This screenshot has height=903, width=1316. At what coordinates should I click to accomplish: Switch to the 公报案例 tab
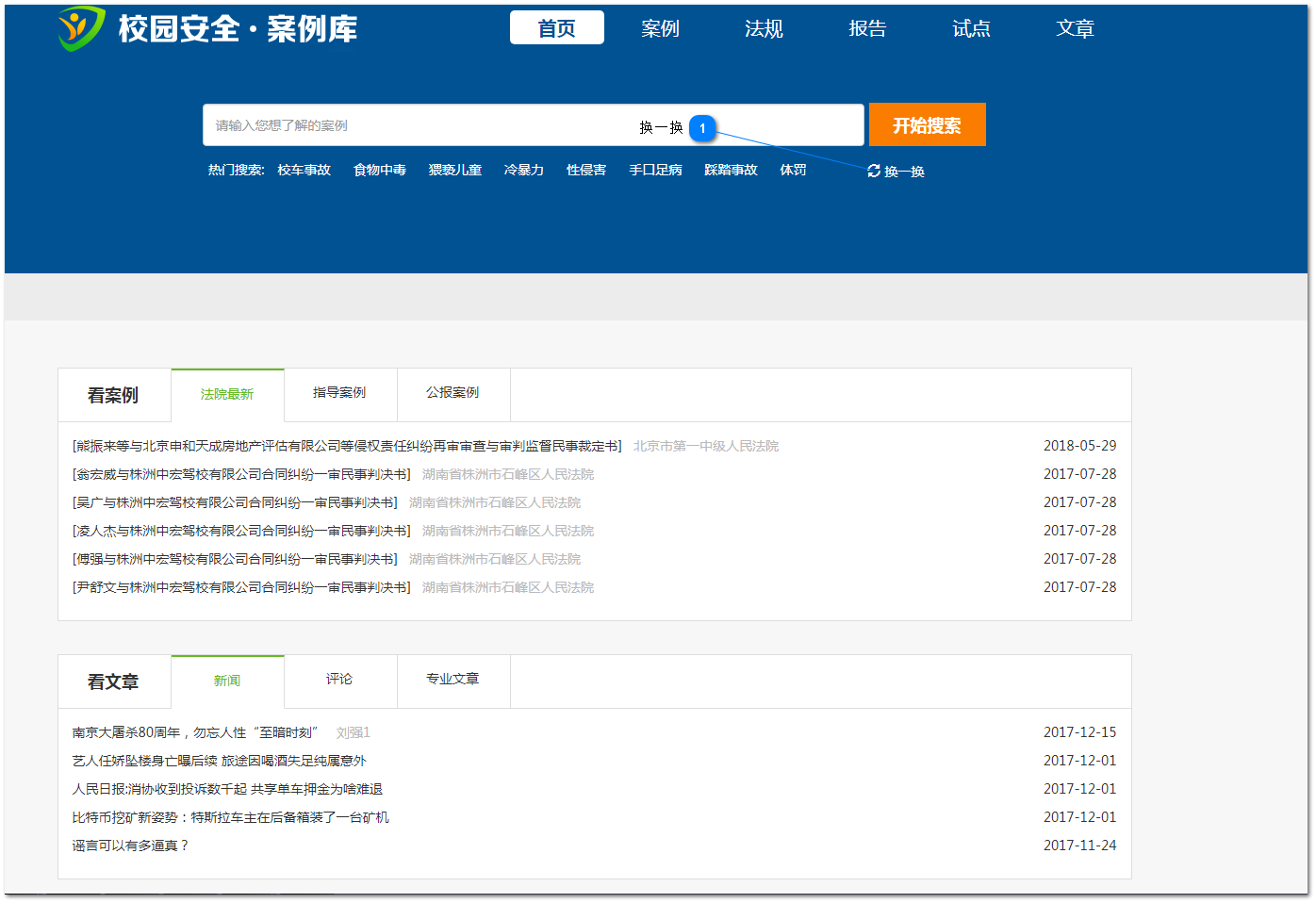(453, 394)
